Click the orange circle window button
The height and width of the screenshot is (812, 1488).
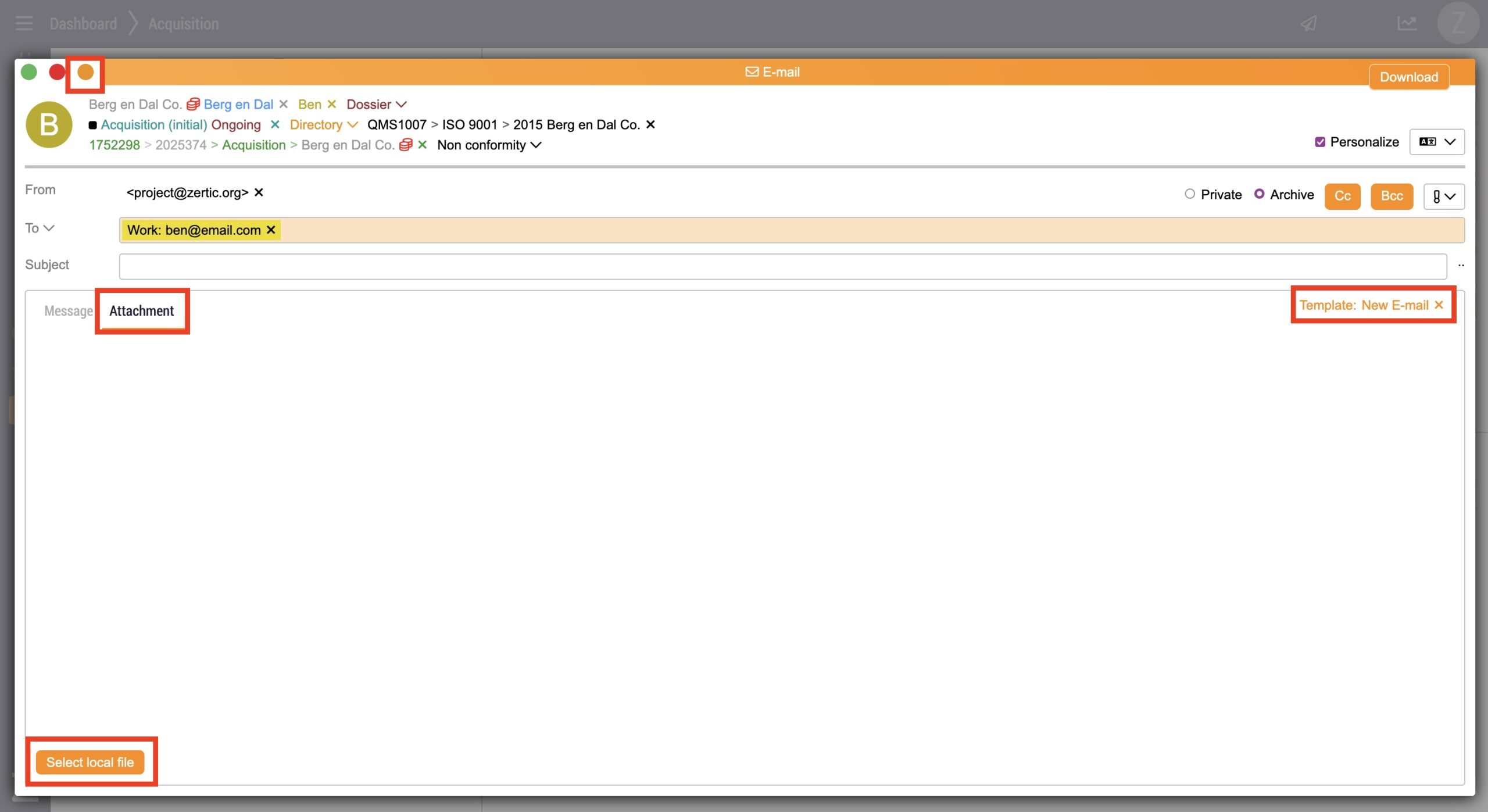point(85,72)
